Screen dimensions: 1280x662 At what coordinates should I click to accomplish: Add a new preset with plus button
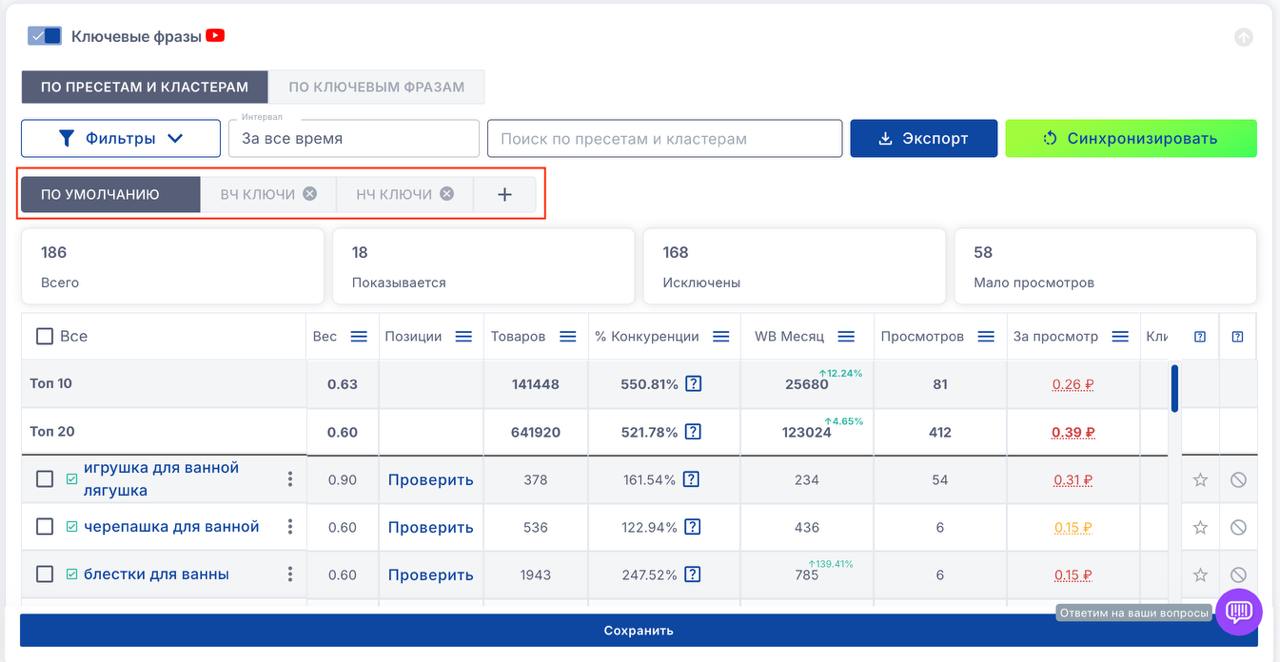coord(504,195)
